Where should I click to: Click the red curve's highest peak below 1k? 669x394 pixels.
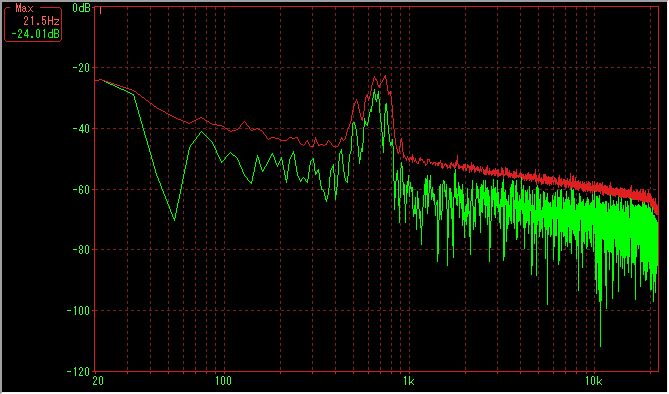point(385,76)
